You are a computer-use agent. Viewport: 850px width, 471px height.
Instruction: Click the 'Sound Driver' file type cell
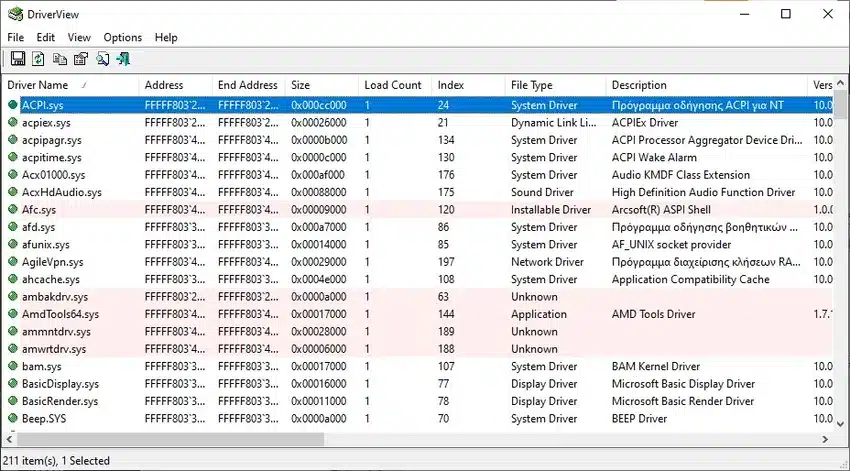pos(542,192)
